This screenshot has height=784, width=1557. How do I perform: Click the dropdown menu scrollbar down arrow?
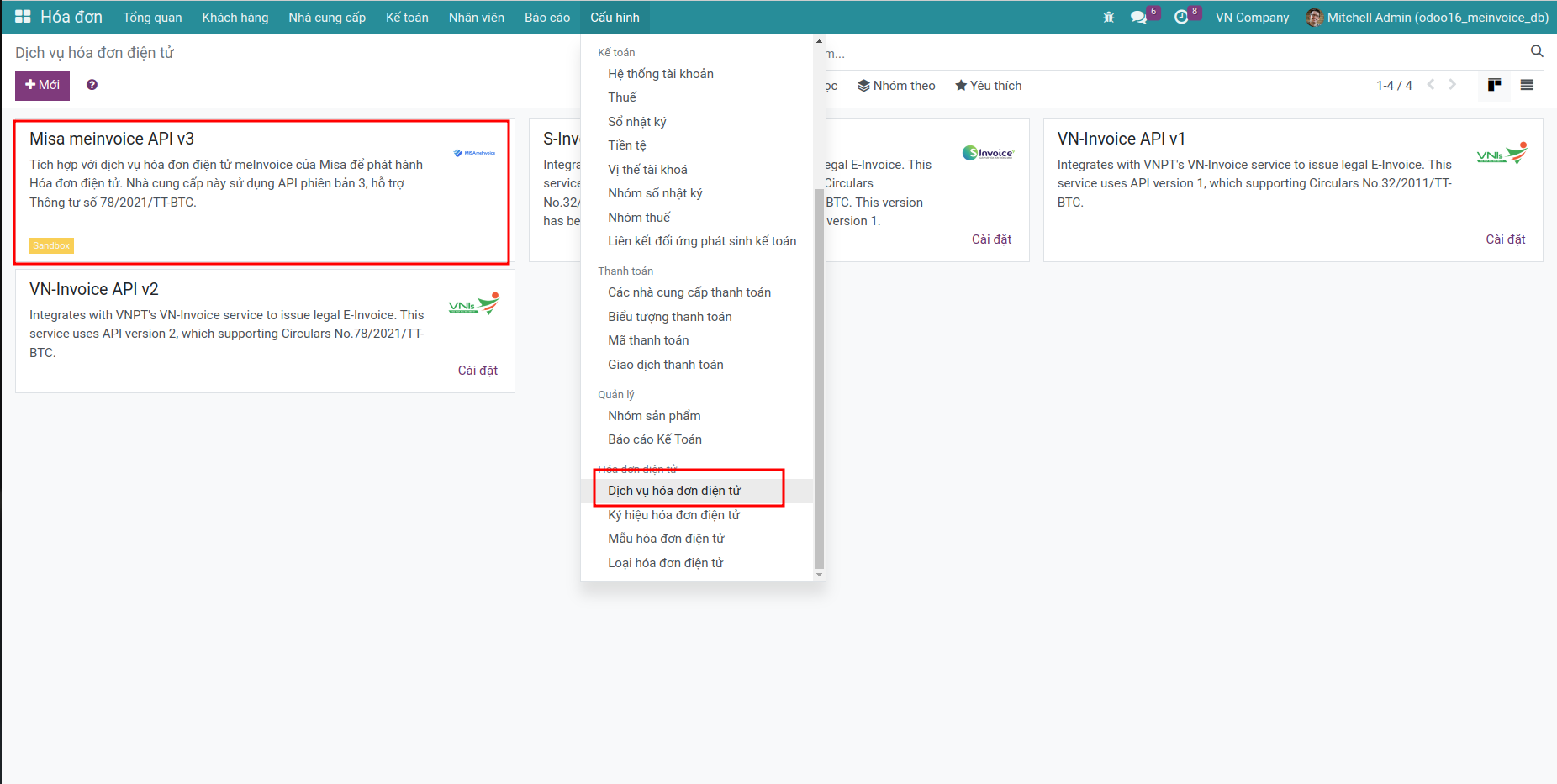[819, 575]
